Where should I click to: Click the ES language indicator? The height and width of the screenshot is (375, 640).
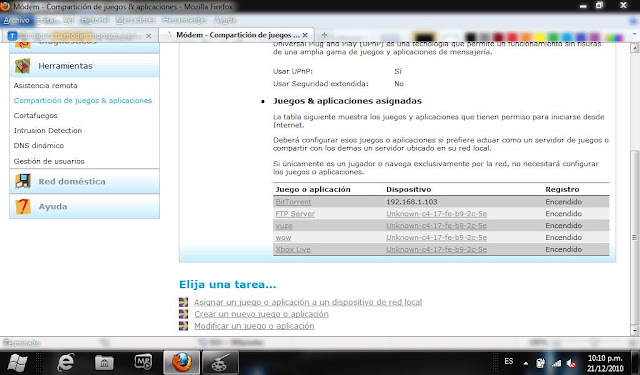pos(509,361)
